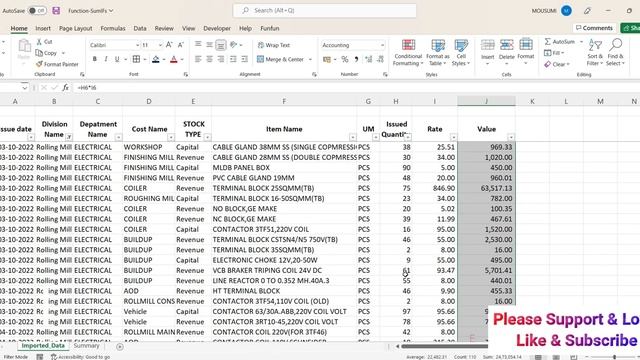The height and width of the screenshot is (360, 640).
Task: Switch to the Formulas tab
Action: [113, 28]
